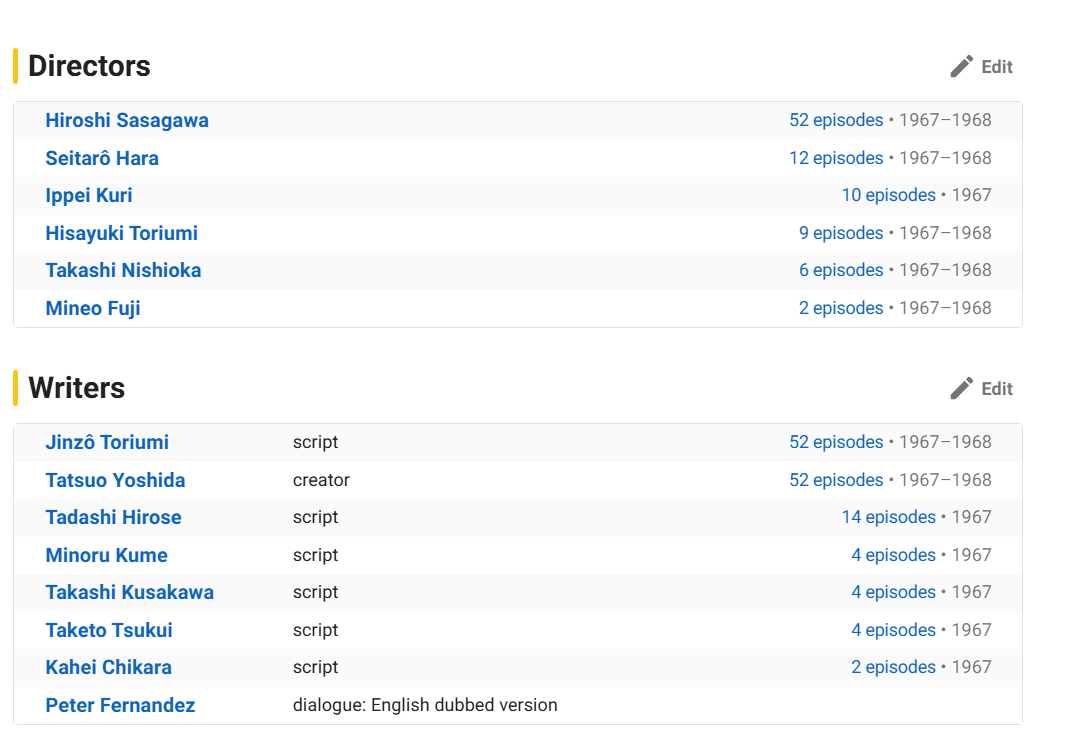The height and width of the screenshot is (746, 1088).
Task: Open Minoru Kume's profile link
Action: [106, 555]
